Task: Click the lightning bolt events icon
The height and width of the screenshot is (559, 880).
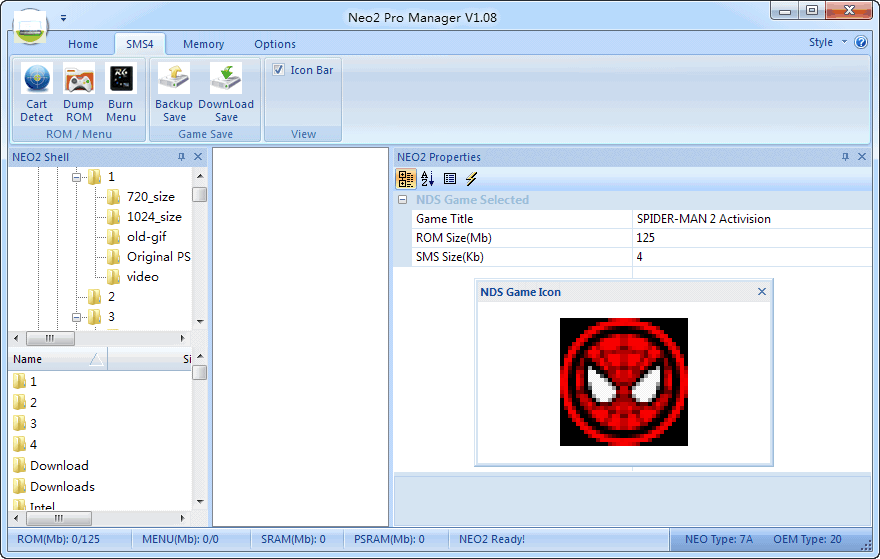Action: pos(472,179)
